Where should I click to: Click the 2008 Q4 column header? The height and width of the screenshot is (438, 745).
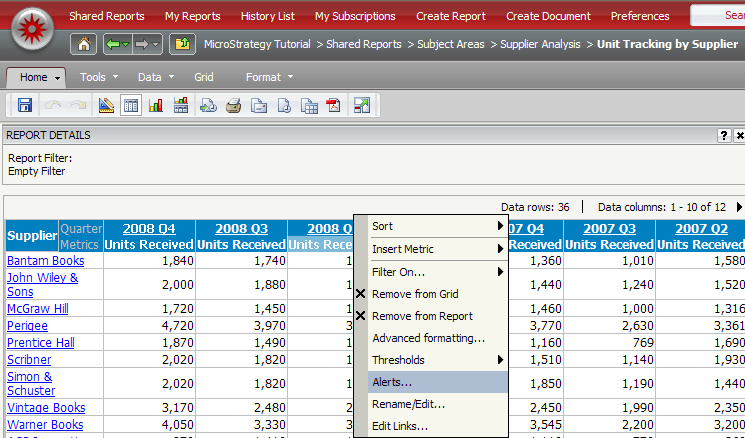tap(149, 229)
